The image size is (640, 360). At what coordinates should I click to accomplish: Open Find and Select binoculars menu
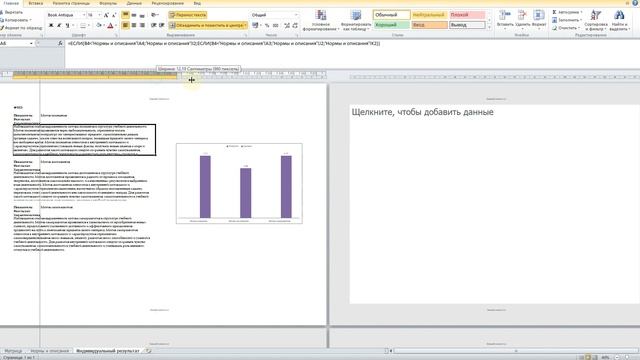point(619,20)
